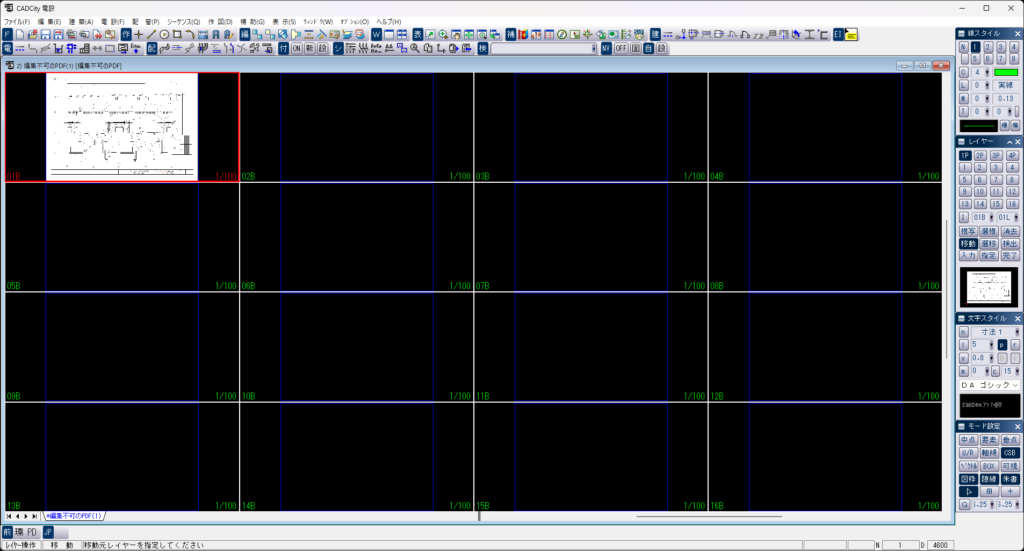Toggle the 中点 midpoint snap mode
Screen dimensions: 1024x551
coord(967,439)
